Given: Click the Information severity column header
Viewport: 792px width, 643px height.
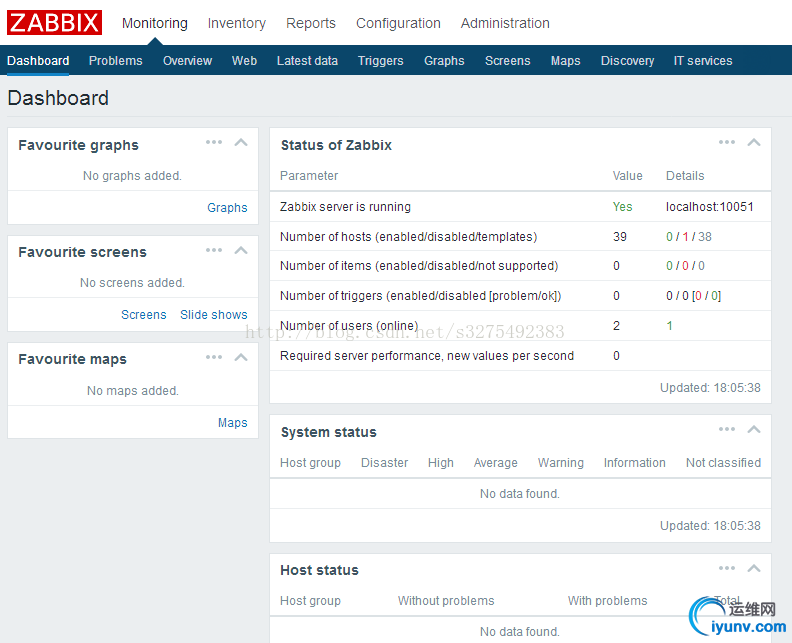Looking at the screenshot, I should tap(634, 463).
